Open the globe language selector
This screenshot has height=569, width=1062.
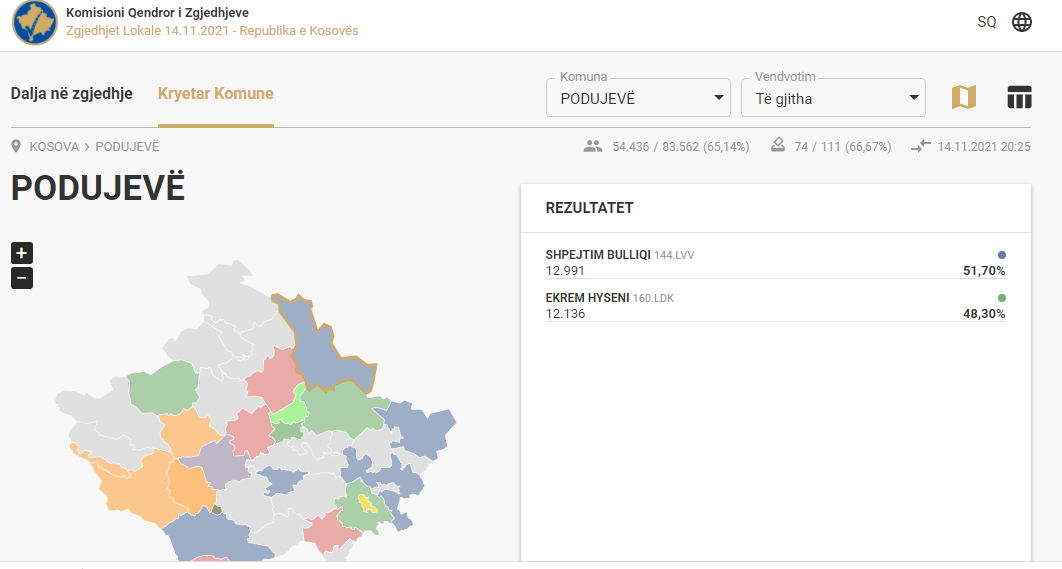pos(1021,22)
